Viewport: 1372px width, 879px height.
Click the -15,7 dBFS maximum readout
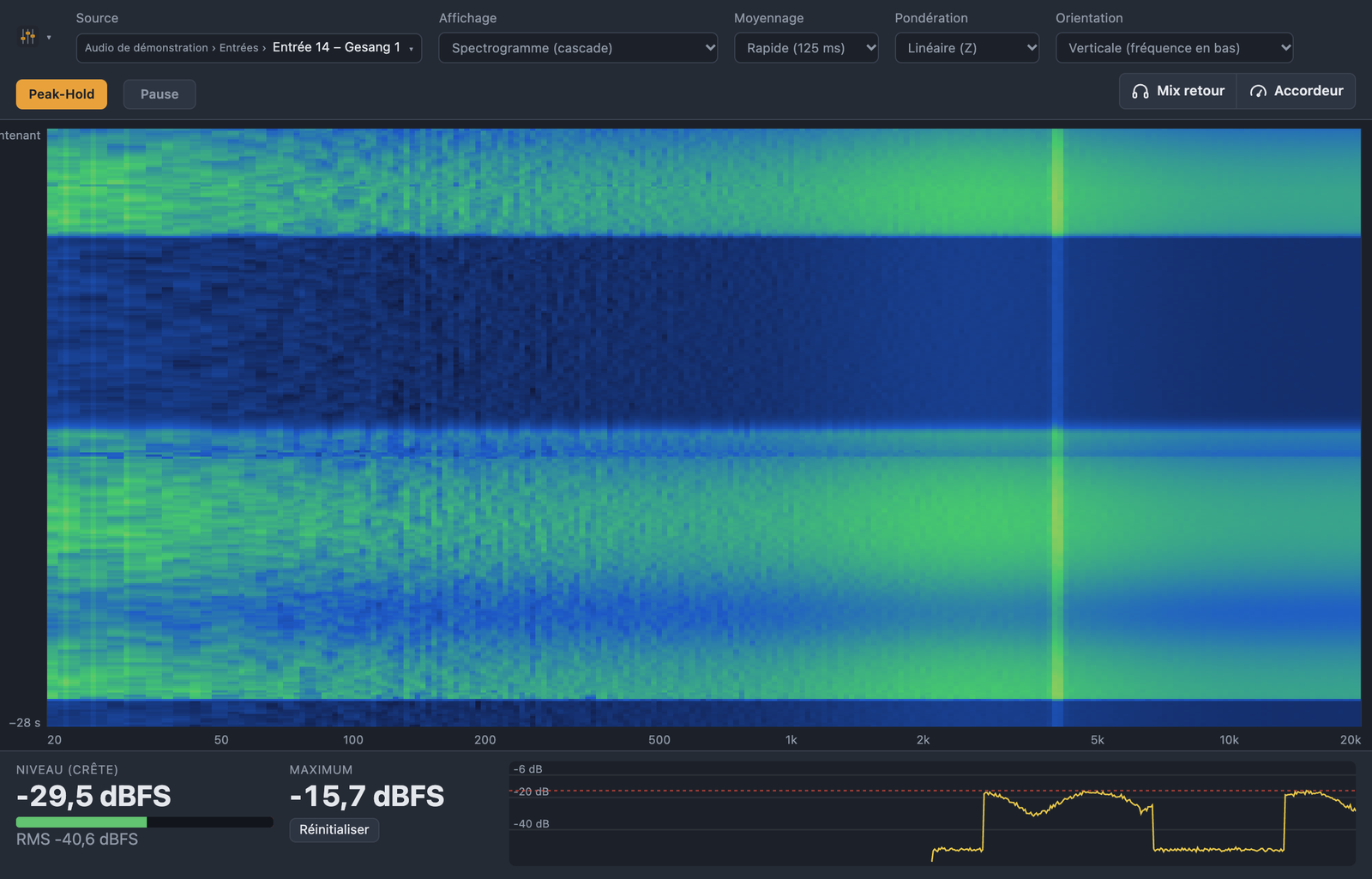click(367, 797)
